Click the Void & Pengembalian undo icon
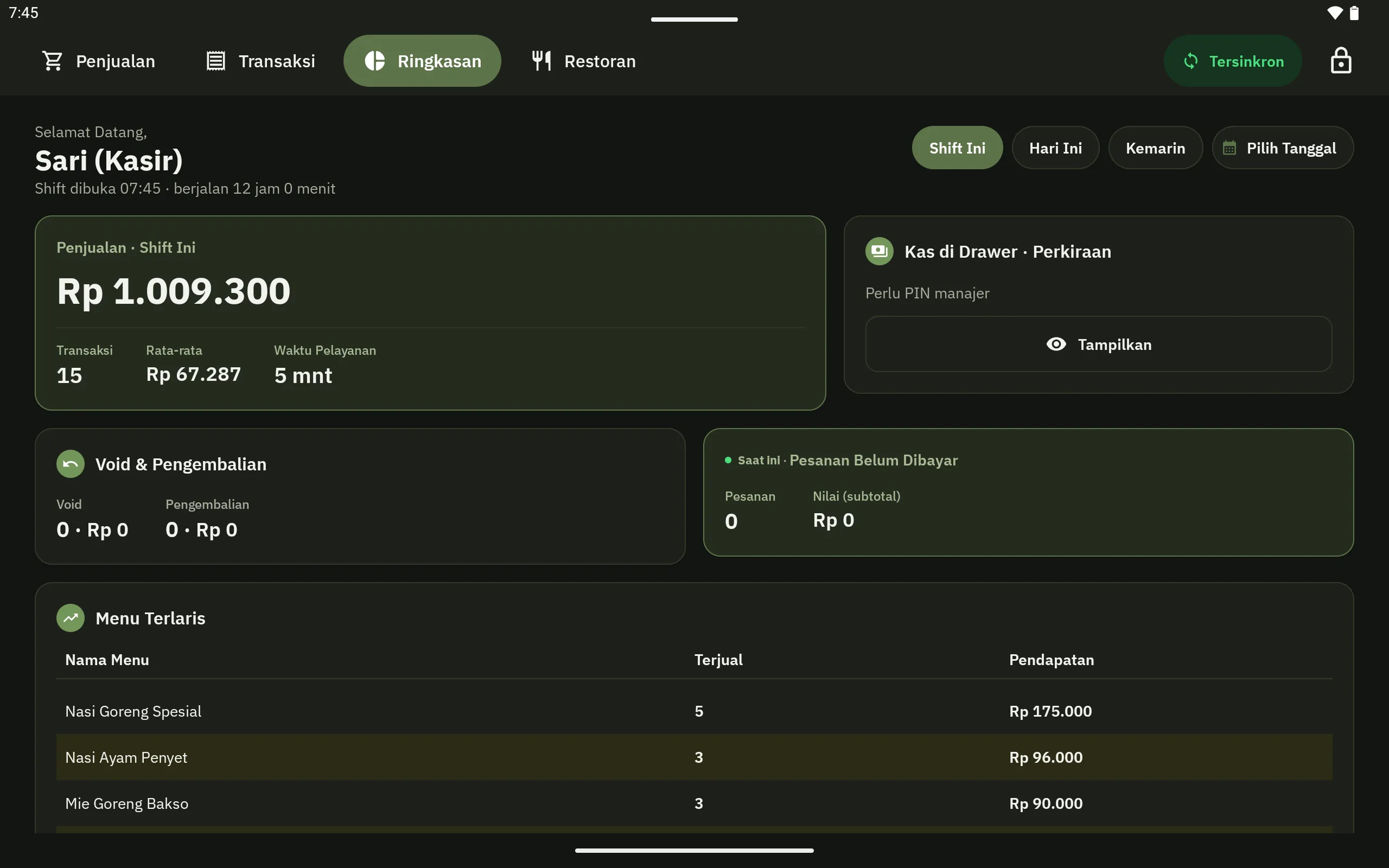 (x=71, y=464)
